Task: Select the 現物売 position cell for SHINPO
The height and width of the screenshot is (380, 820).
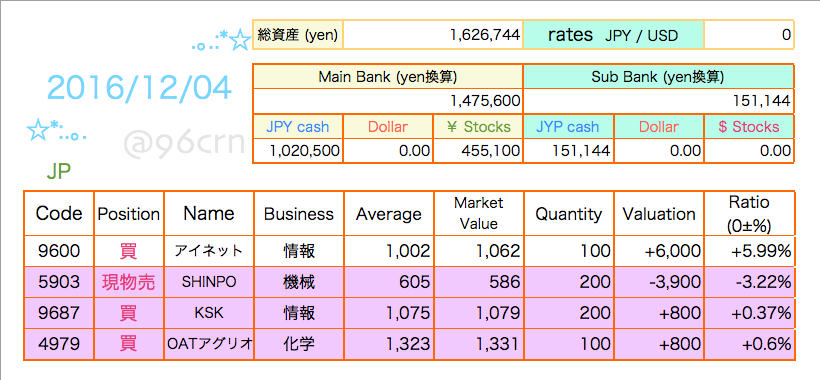Action: (129, 282)
